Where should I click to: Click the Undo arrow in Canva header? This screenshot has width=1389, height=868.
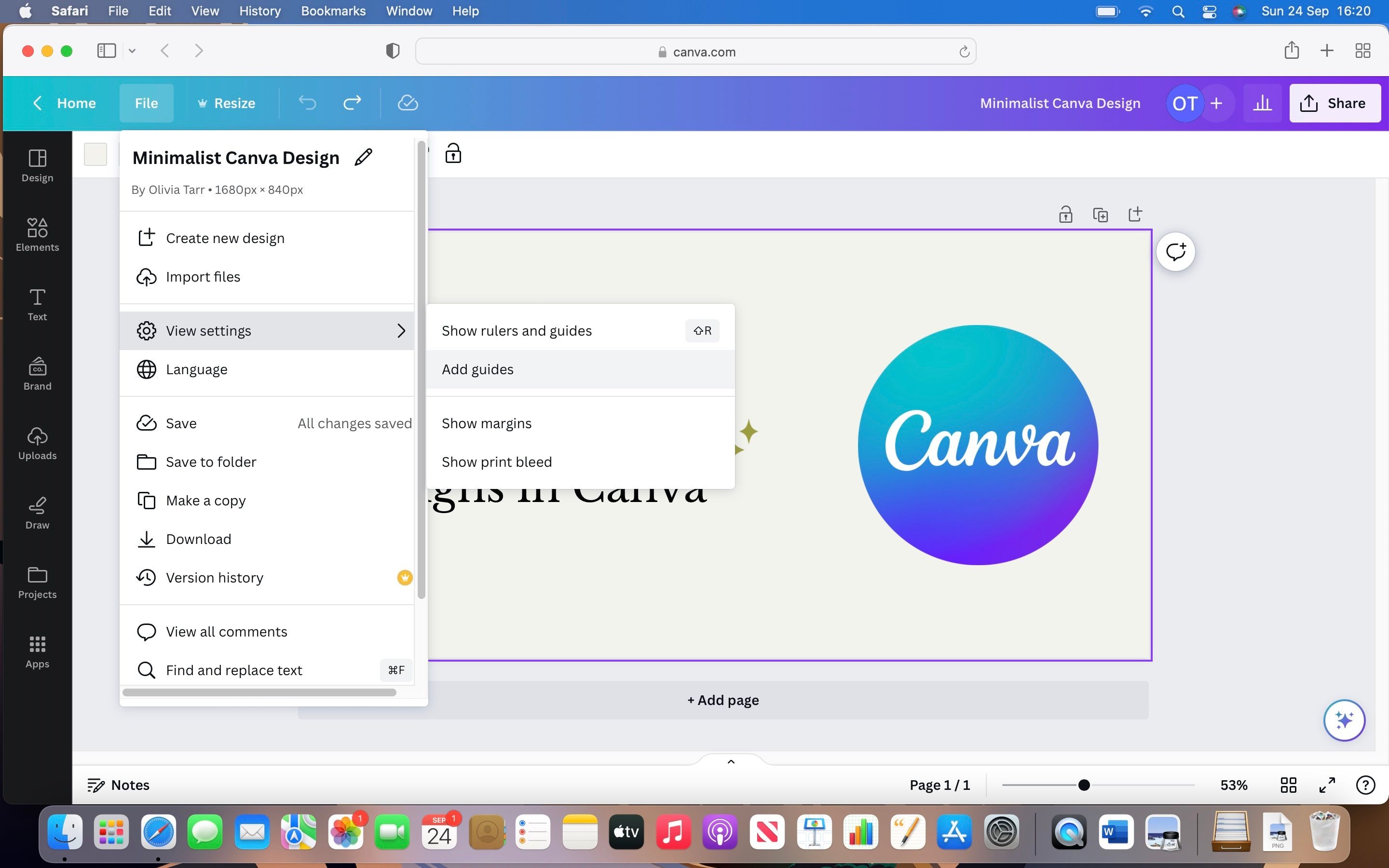coord(308,103)
